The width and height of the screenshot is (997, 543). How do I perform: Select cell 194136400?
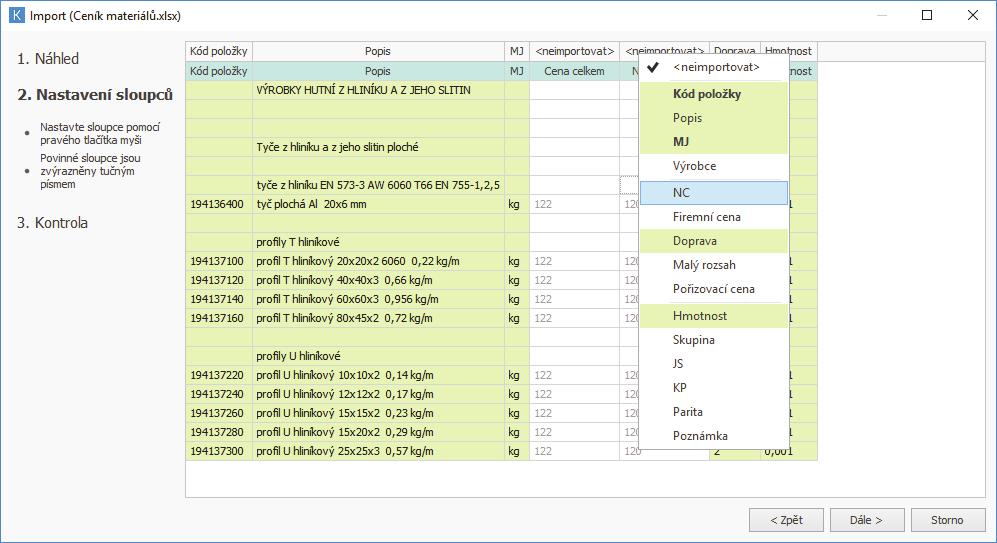coord(219,204)
